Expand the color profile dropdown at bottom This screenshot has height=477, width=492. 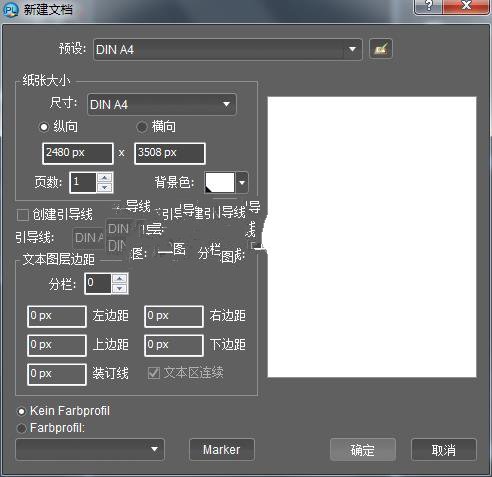click(x=90, y=450)
